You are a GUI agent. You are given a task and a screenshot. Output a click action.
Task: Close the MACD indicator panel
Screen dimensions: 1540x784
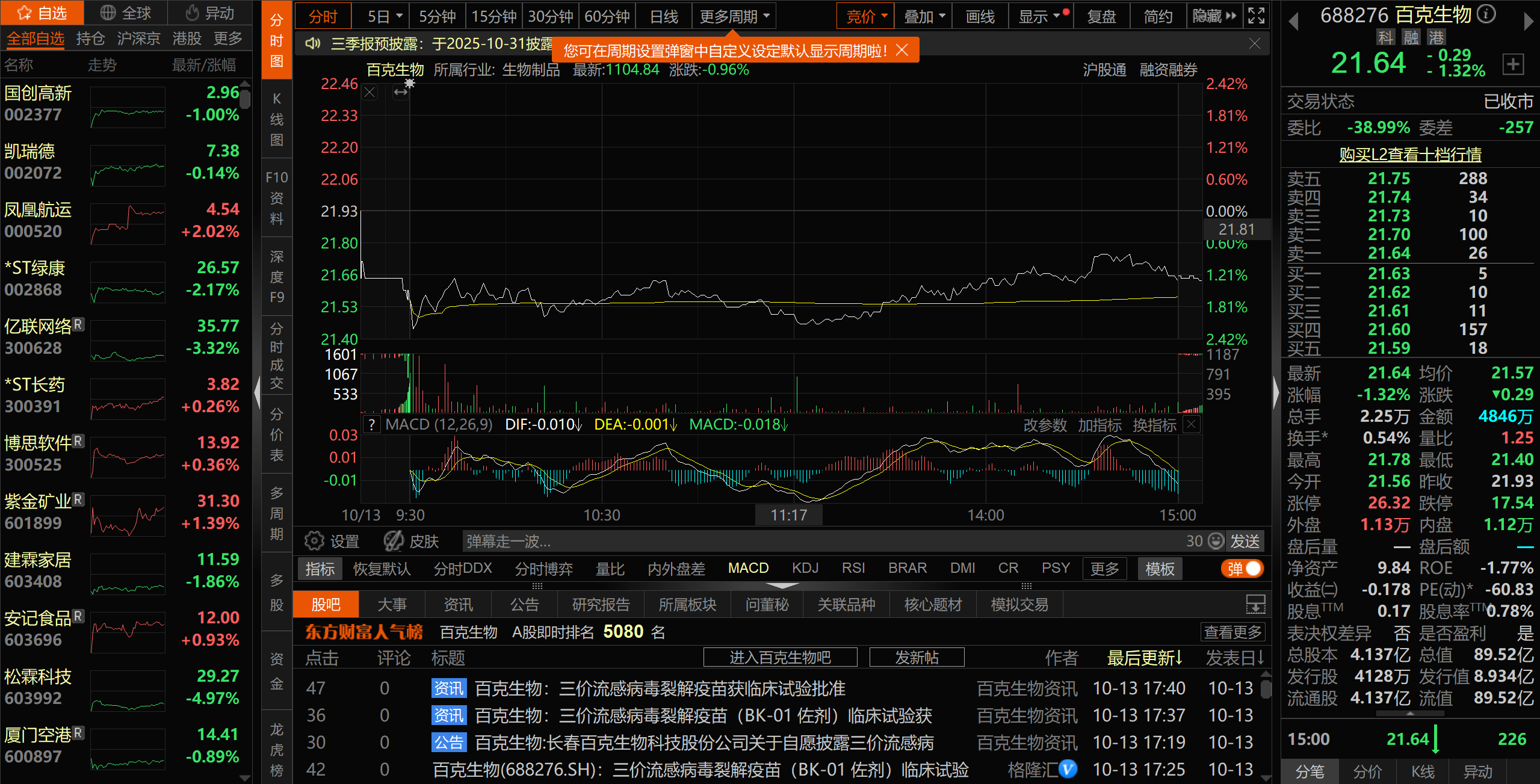tap(1191, 424)
